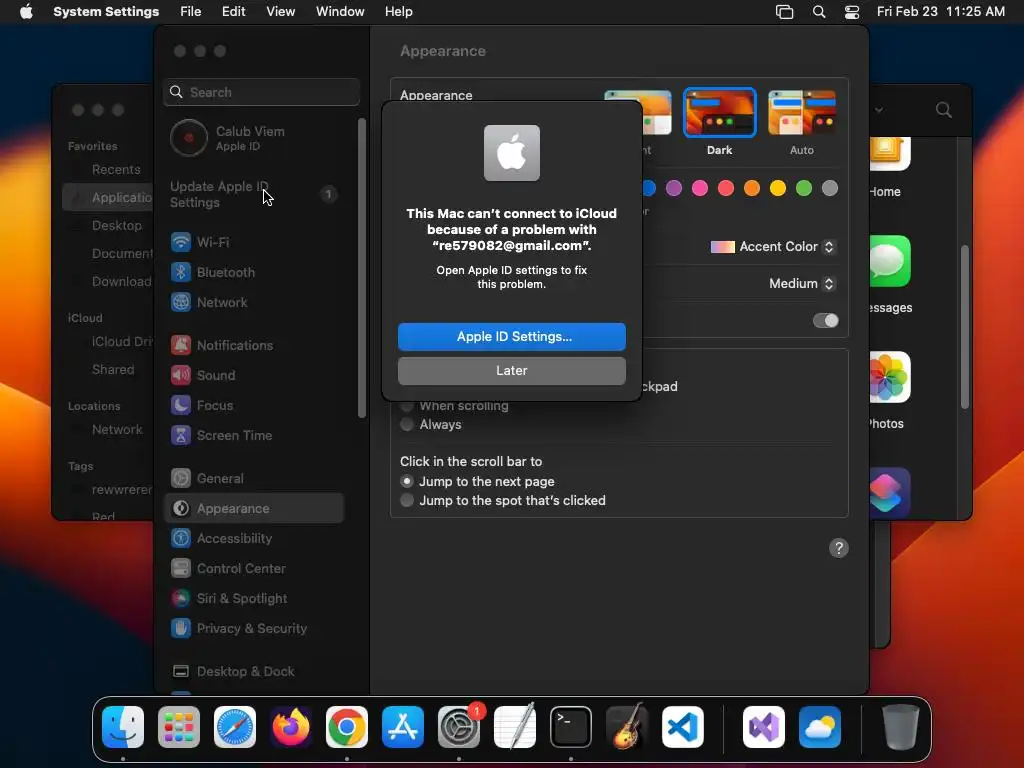The height and width of the screenshot is (768, 1024).
Task: Open the Edit menu
Action: click(x=234, y=12)
